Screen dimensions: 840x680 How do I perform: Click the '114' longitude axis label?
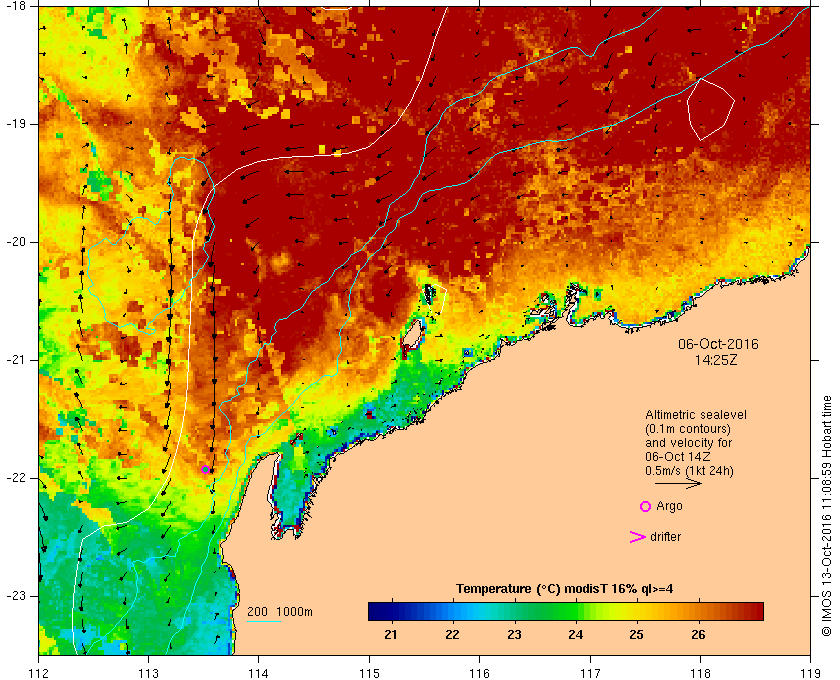tap(259, 673)
